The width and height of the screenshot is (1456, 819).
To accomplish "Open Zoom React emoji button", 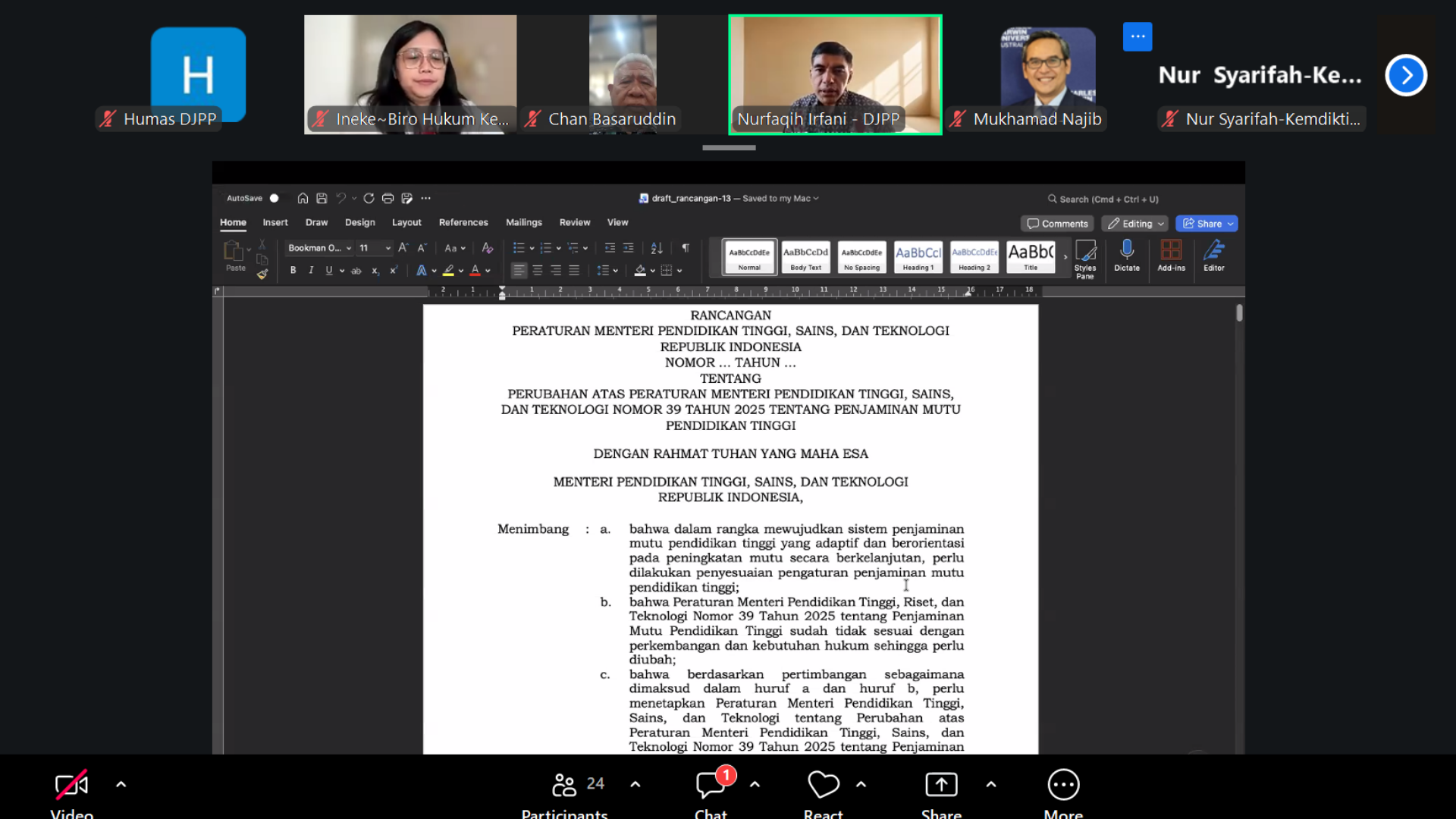I will [824, 794].
